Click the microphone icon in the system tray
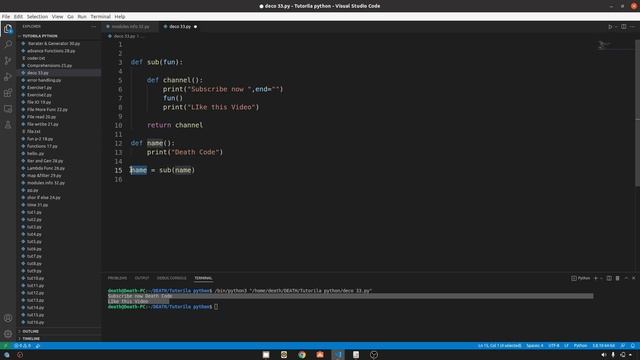 613,355
